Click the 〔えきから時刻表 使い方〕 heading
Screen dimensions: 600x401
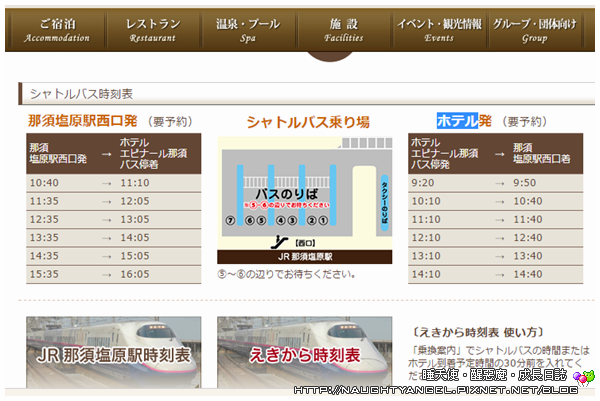tap(478, 332)
